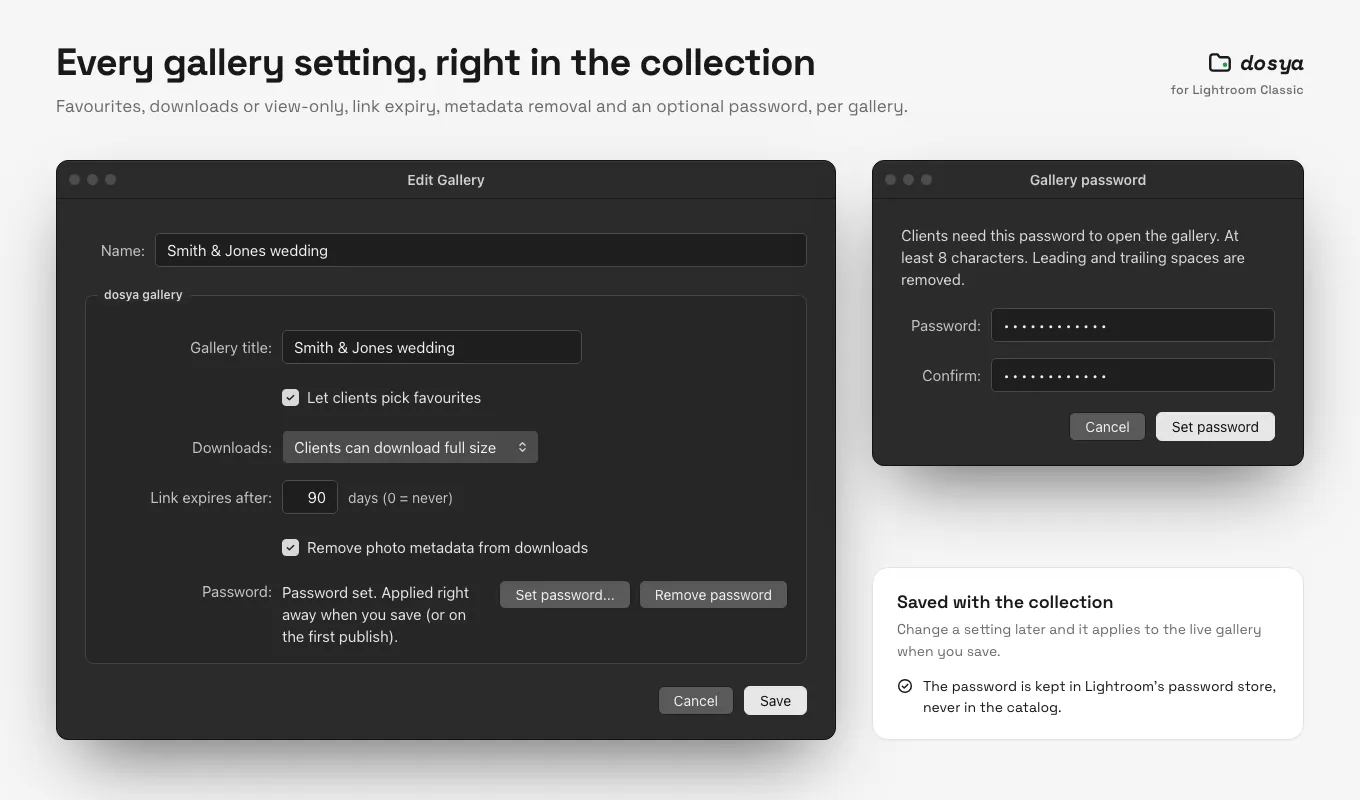Click the 'Downloads:' label
Image resolution: width=1360 pixels, height=800 pixels.
(x=232, y=448)
